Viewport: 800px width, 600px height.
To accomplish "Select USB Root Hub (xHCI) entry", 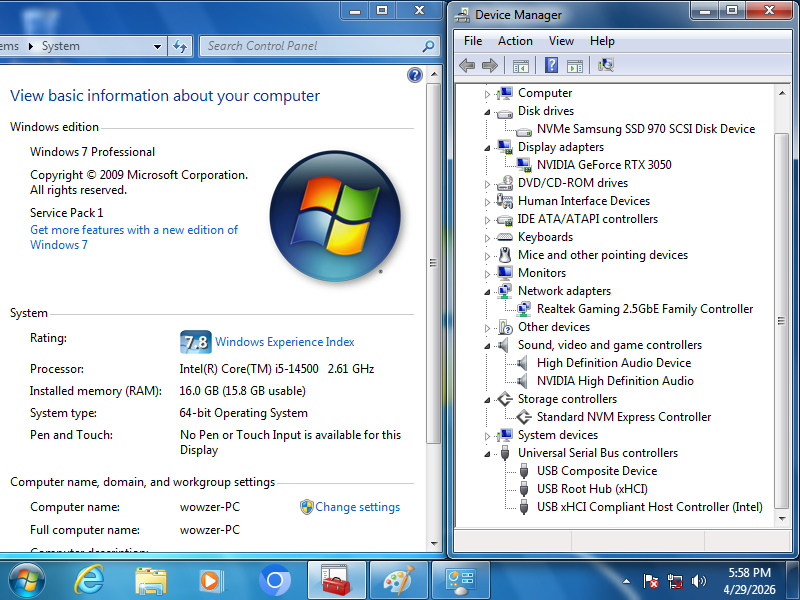I will 592,489.
